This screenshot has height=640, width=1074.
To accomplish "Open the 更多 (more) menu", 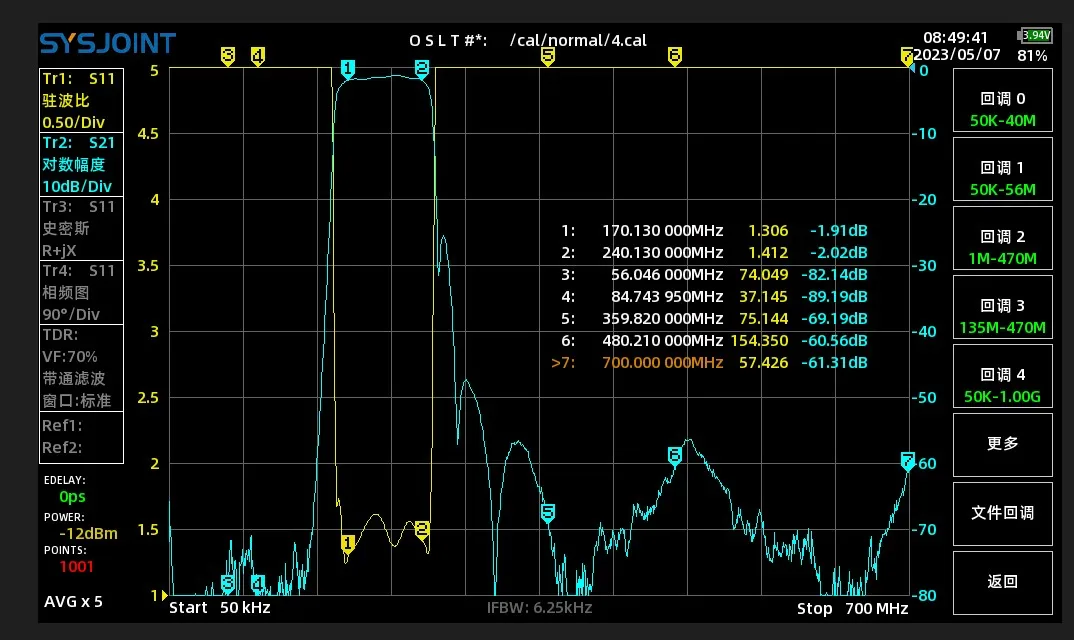I will tap(1002, 445).
